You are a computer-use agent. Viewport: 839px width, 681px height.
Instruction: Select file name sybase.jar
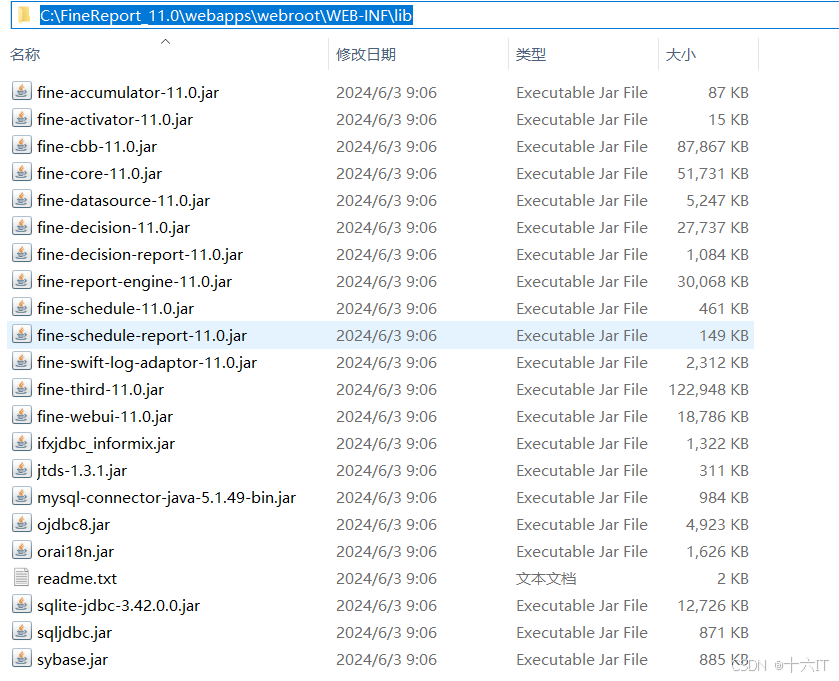coord(72,660)
